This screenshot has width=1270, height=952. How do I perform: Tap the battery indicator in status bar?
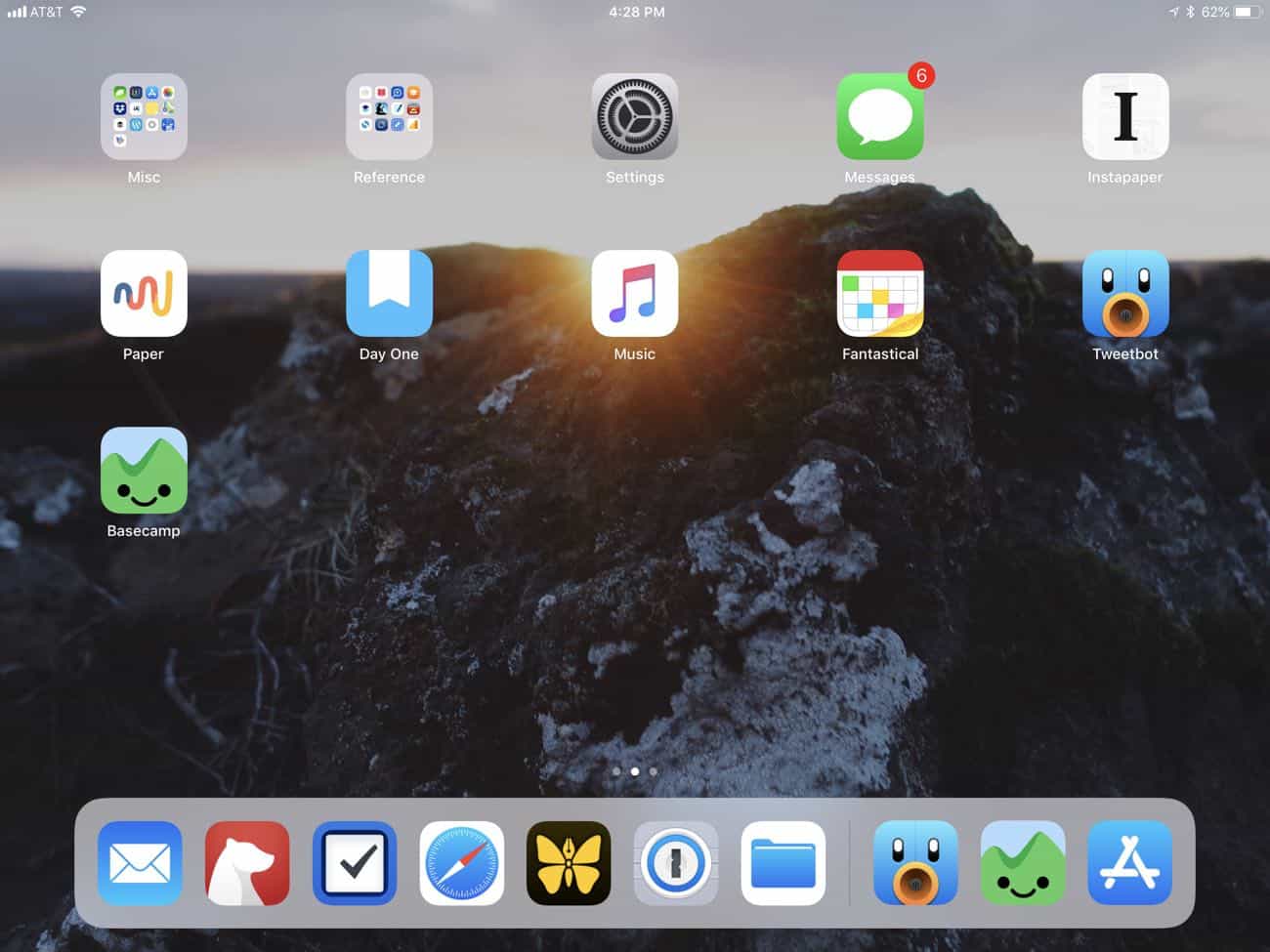(1248, 12)
